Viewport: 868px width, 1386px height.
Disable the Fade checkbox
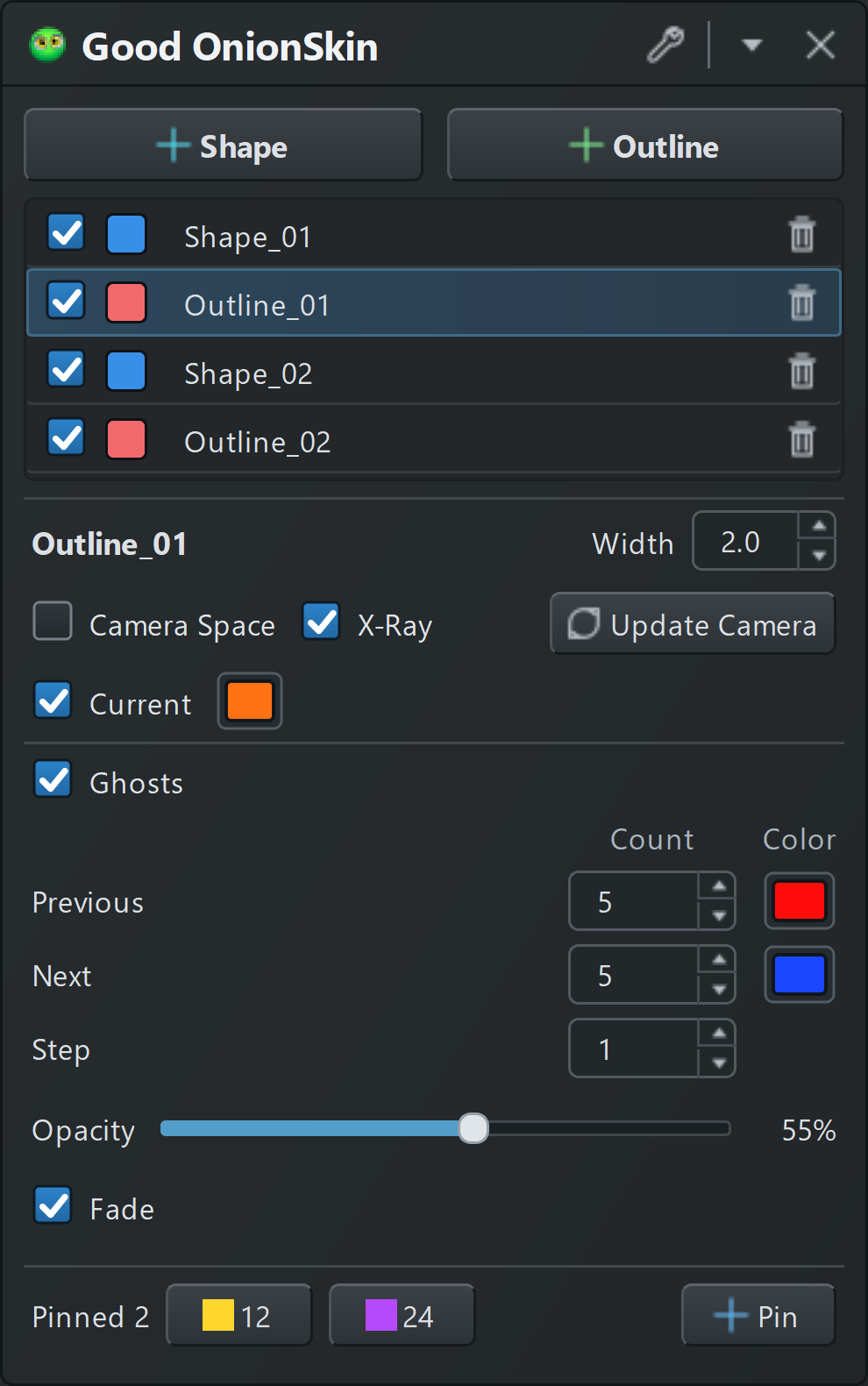point(53,1205)
